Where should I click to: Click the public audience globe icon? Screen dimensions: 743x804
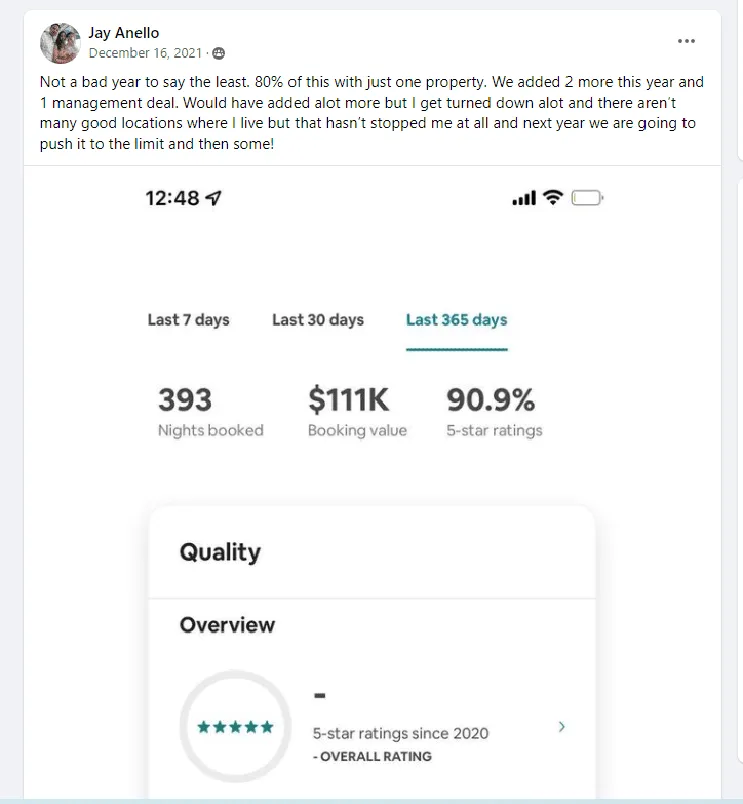tap(218, 53)
